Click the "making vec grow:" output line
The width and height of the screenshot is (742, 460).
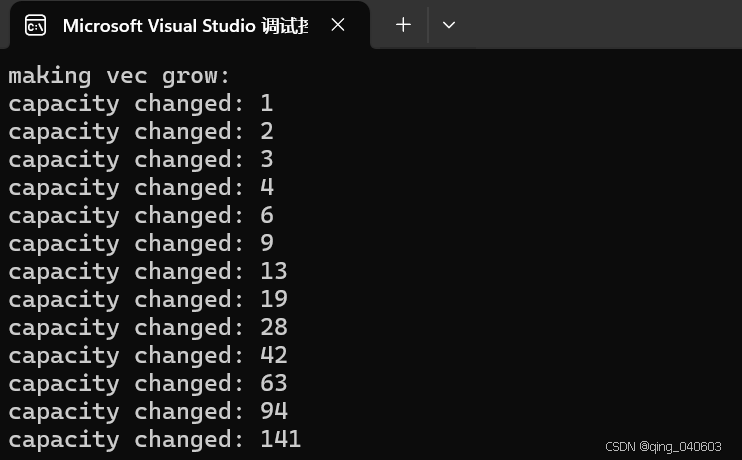click(x=120, y=76)
